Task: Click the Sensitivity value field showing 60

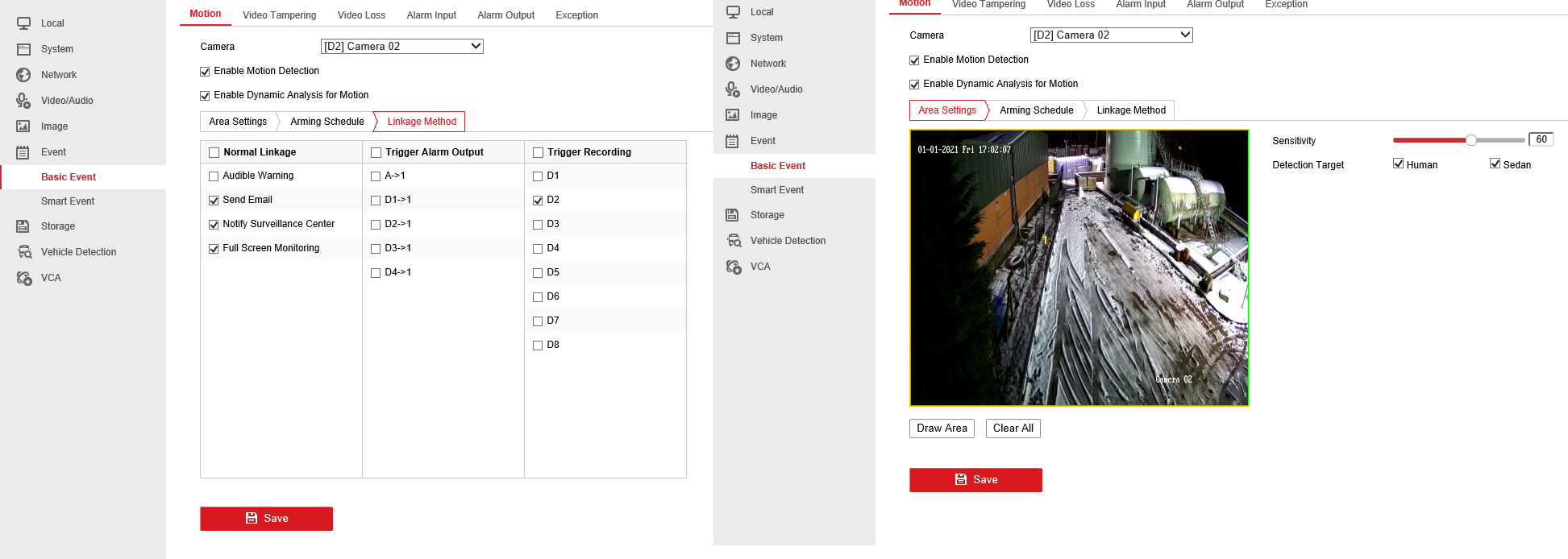Action: [x=1541, y=140]
